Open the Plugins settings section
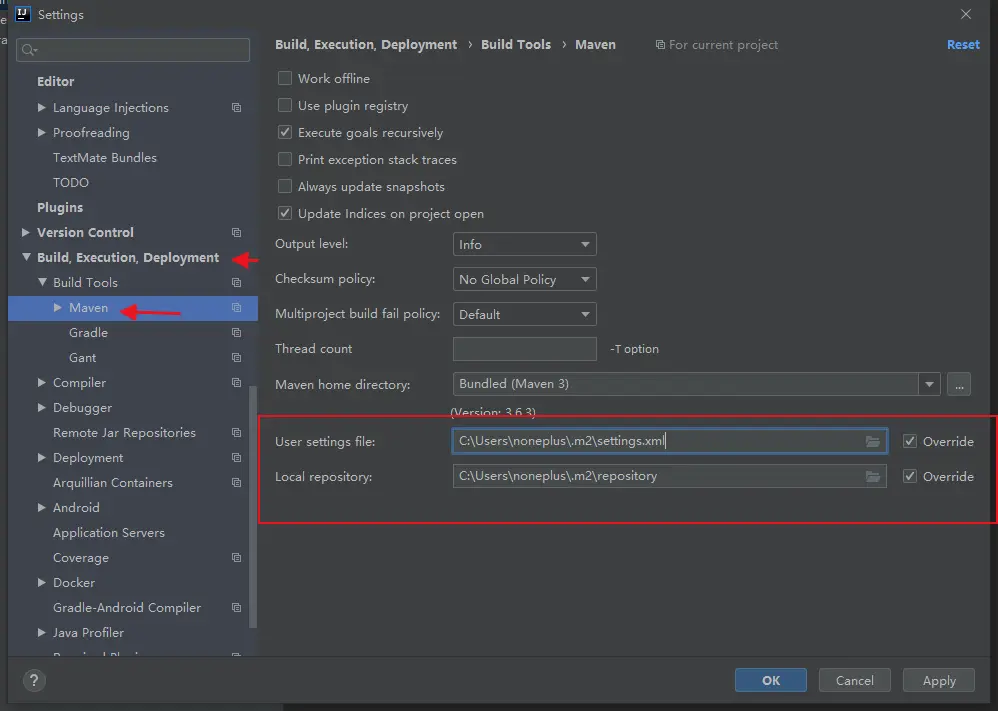The height and width of the screenshot is (711, 998). 60,208
